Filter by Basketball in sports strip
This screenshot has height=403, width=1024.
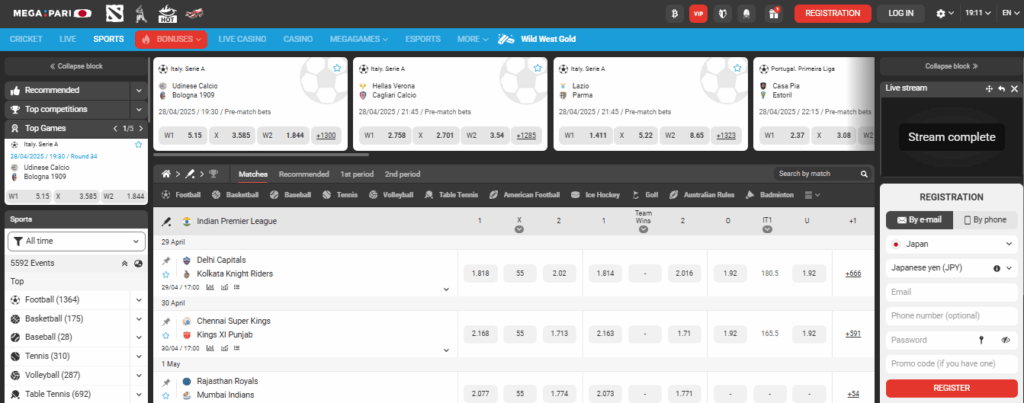pyautogui.click(x=236, y=195)
